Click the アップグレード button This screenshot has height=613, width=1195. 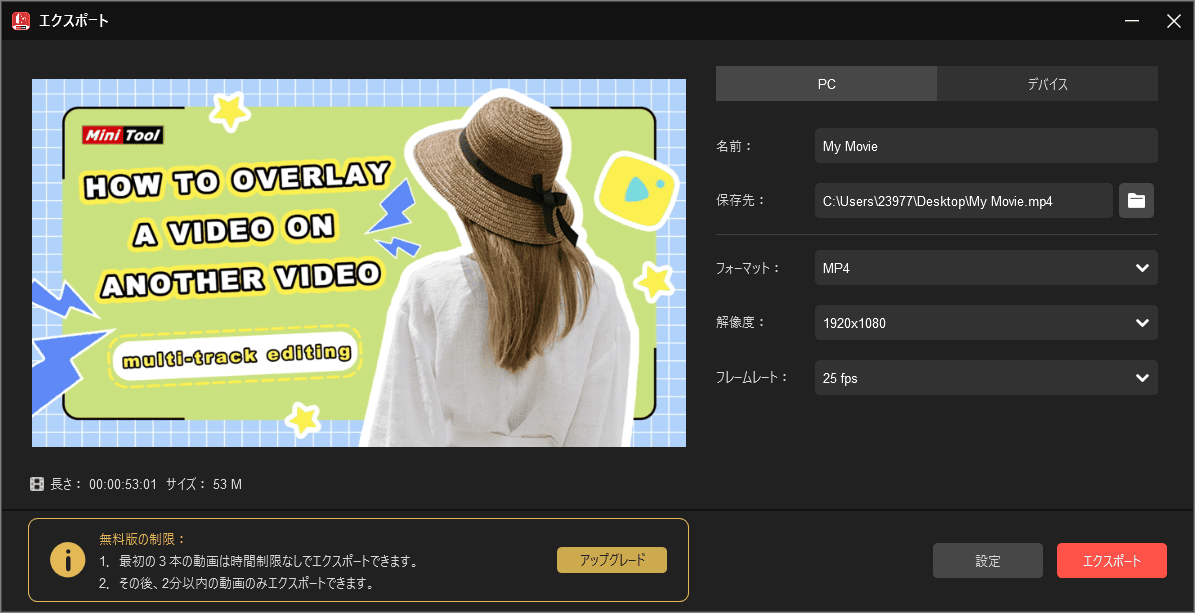(x=611, y=560)
